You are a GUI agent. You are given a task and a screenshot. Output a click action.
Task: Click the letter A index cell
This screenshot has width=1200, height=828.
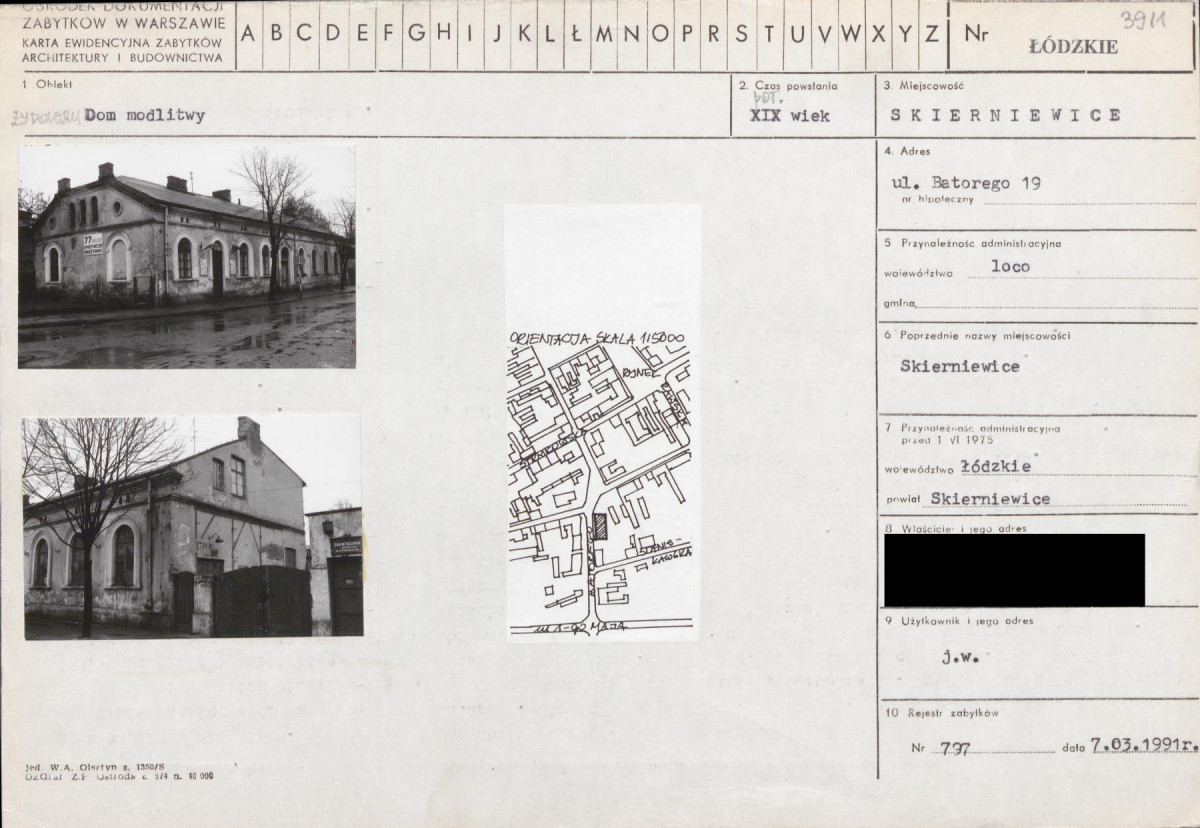pos(248,34)
